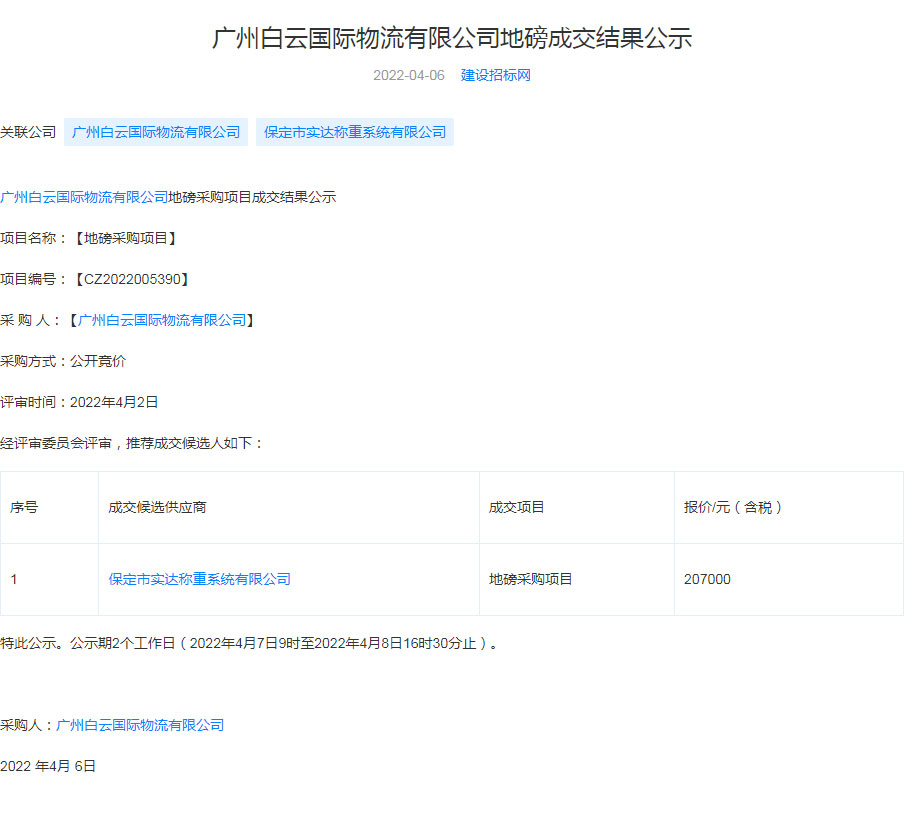This screenshot has height=837, width=904.
Task: Select the 报价/元（含税） column header
Action: tap(733, 507)
